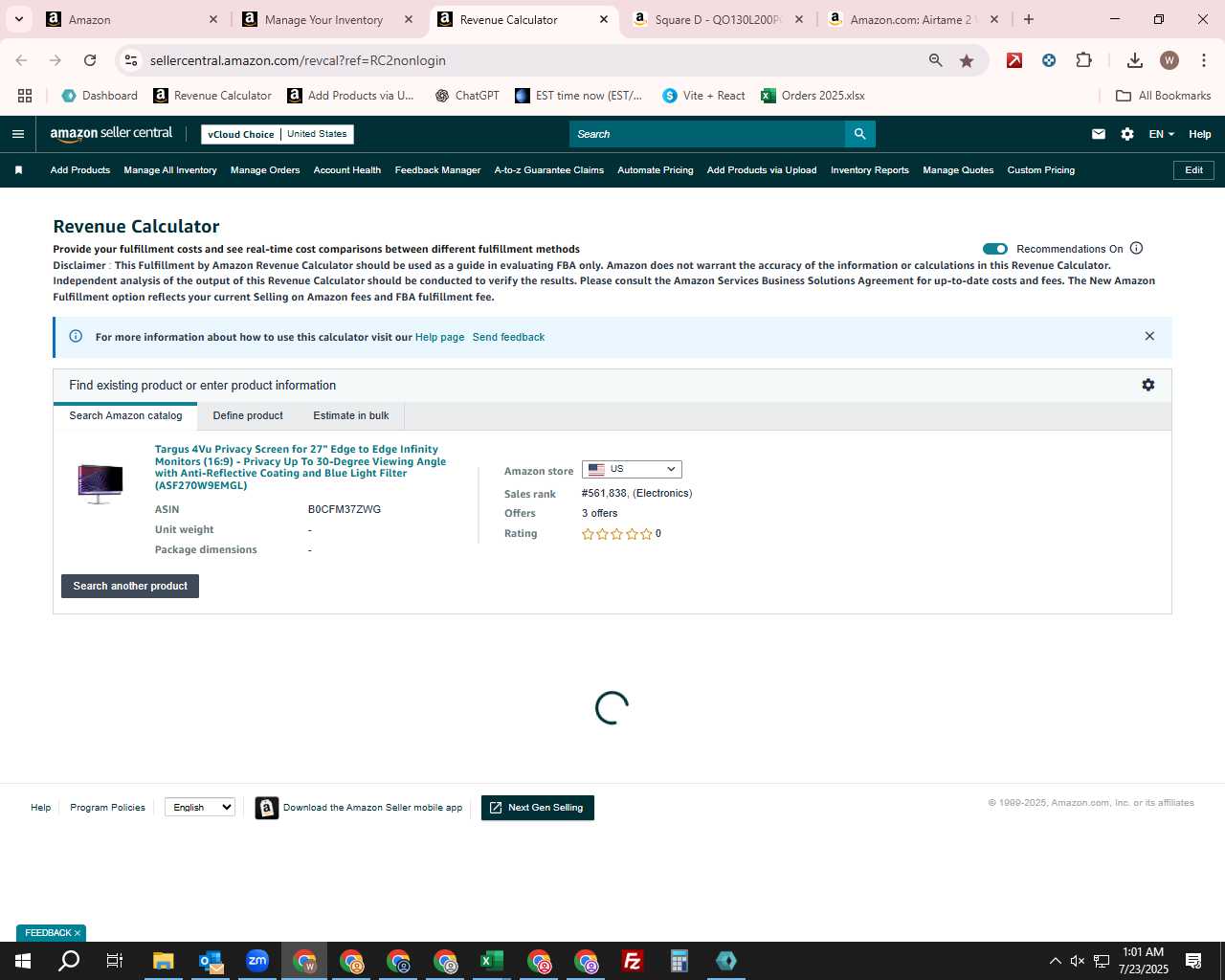Click Search another product button
Screen dimensions: 1225x980
pyautogui.click(x=130, y=586)
